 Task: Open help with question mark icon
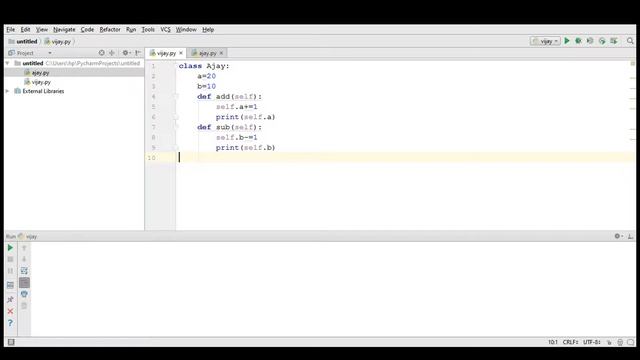coord(10,323)
